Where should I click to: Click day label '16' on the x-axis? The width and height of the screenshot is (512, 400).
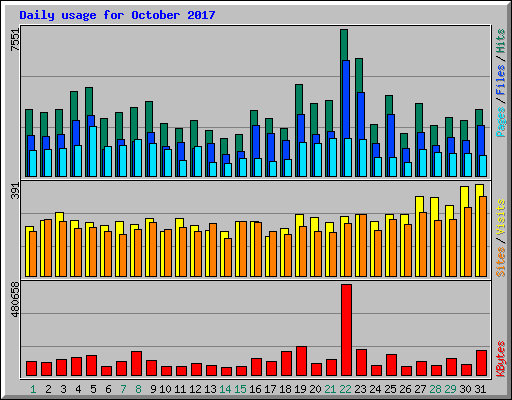pos(255,389)
